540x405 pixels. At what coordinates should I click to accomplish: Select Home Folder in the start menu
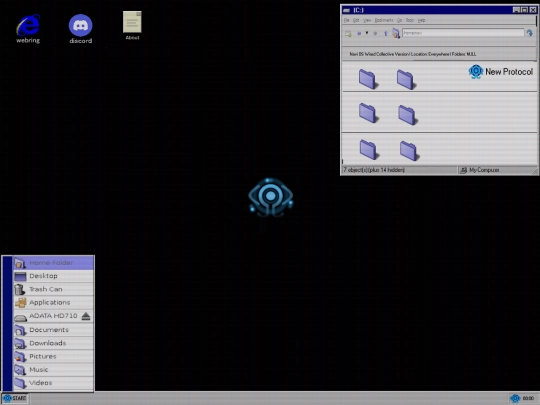53,263
